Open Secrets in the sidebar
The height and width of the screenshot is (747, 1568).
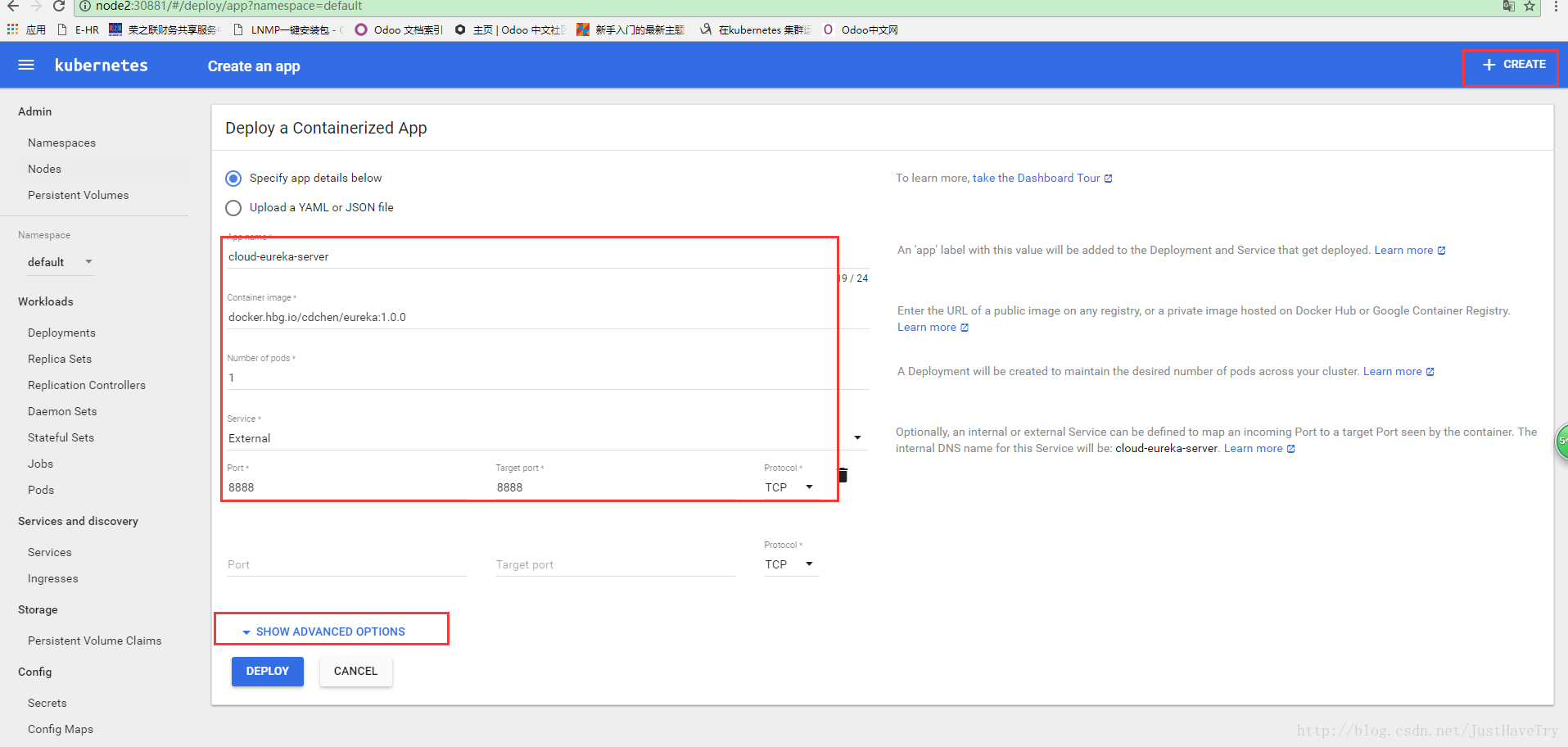pyautogui.click(x=47, y=703)
